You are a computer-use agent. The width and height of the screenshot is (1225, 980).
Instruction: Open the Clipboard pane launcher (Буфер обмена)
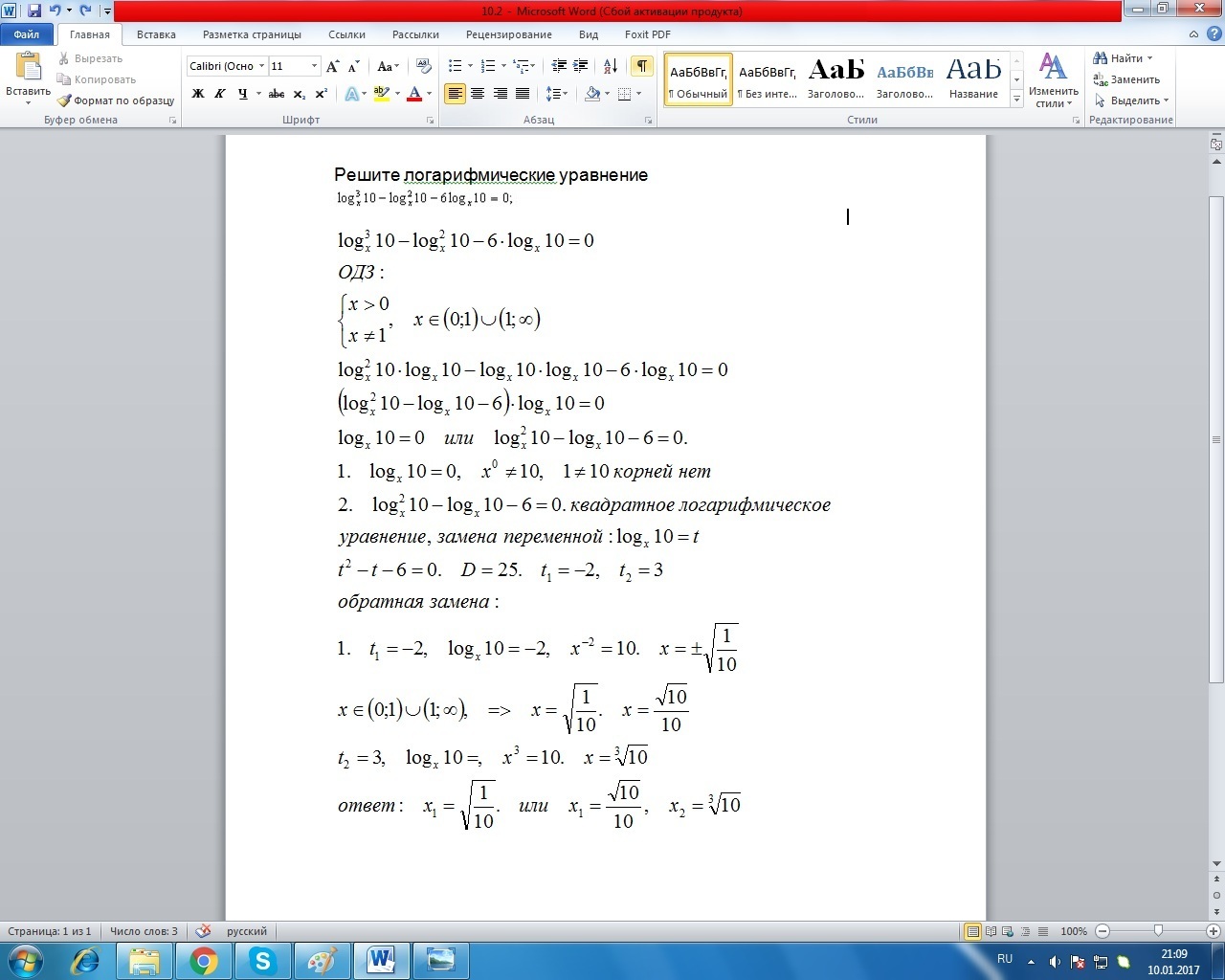[x=173, y=121]
